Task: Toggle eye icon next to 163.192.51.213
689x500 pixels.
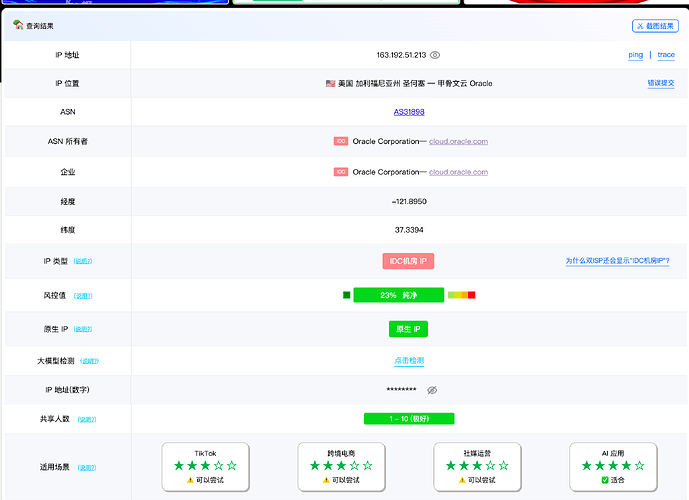Action: 435,55
